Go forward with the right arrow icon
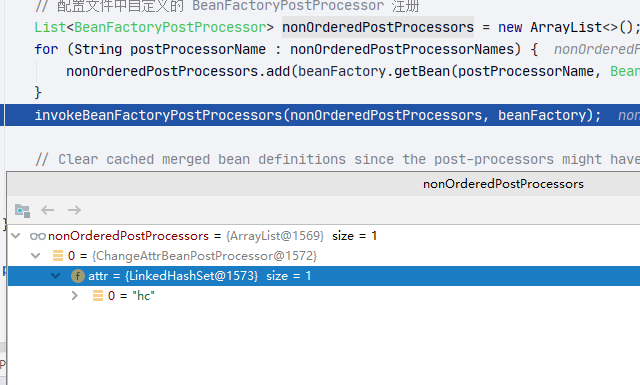This screenshot has height=385, width=640. (x=74, y=210)
